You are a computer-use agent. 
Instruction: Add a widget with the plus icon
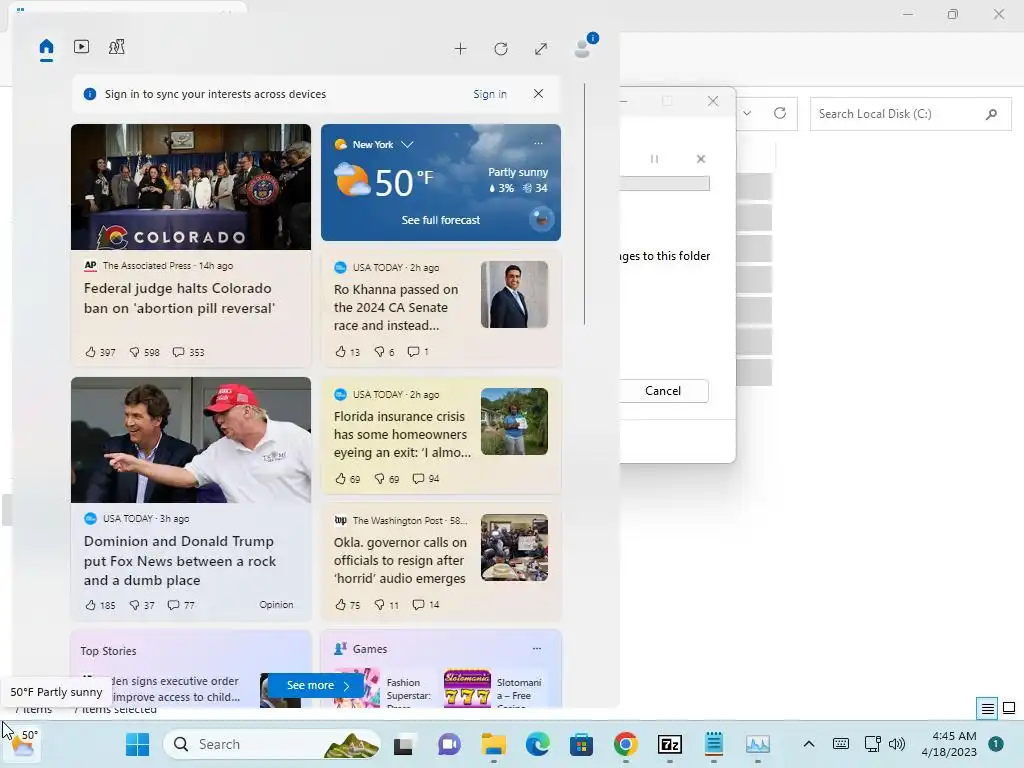pyautogui.click(x=460, y=49)
